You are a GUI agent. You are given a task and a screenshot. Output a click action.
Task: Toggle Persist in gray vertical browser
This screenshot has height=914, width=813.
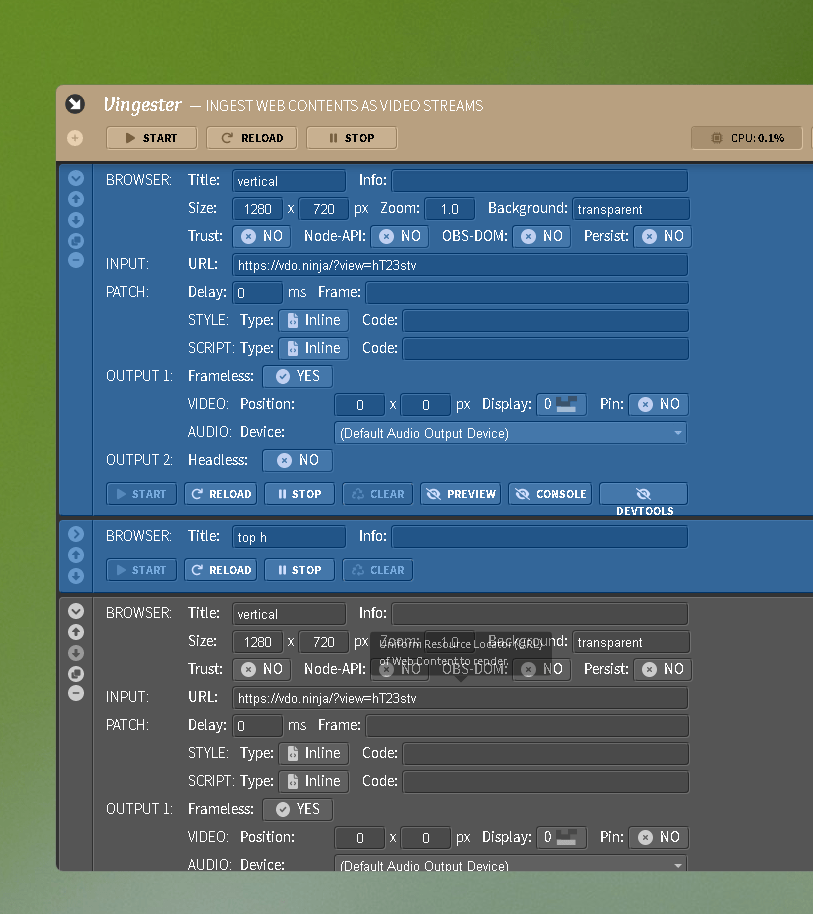click(x=662, y=669)
